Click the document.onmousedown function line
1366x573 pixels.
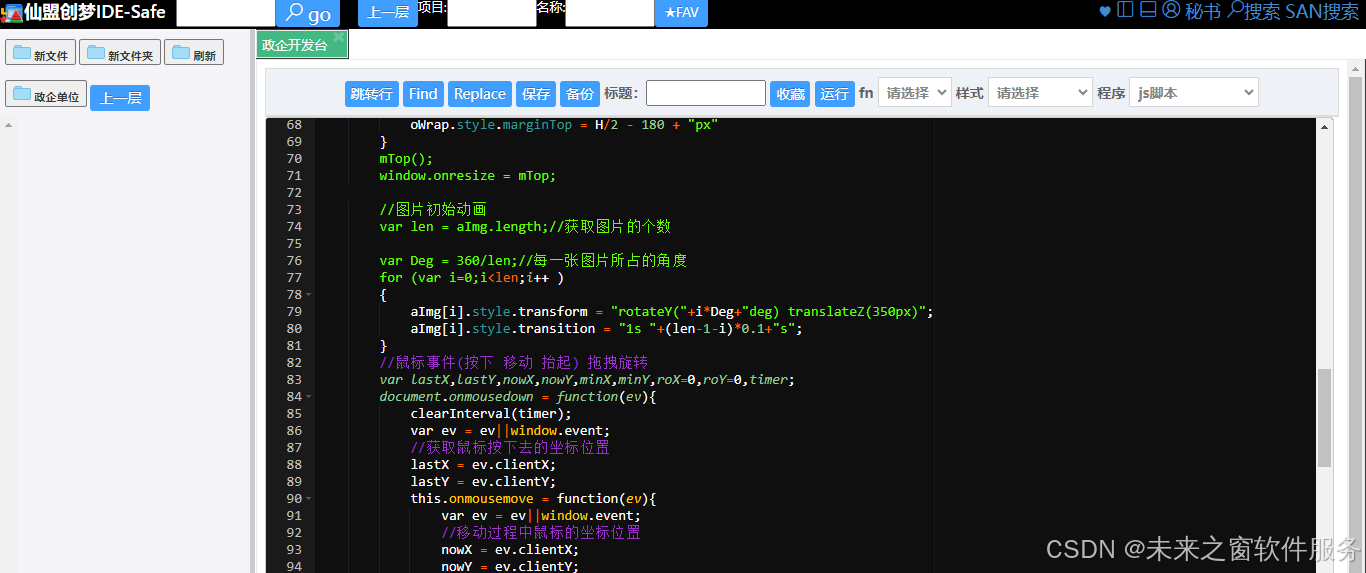point(517,396)
